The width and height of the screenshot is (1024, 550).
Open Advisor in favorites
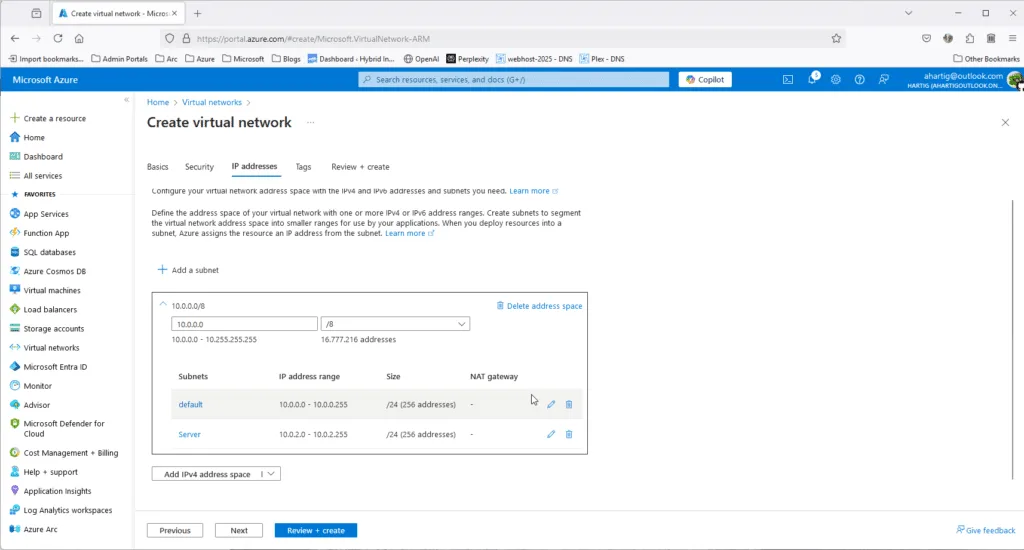37,405
